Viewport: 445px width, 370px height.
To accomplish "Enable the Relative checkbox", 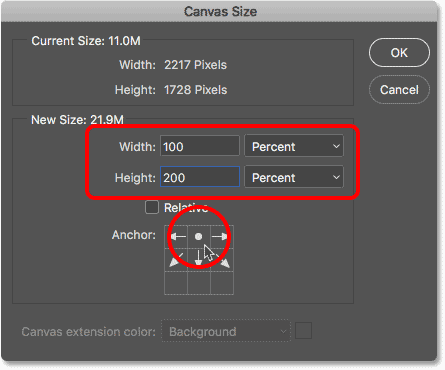I will click(152, 207).
